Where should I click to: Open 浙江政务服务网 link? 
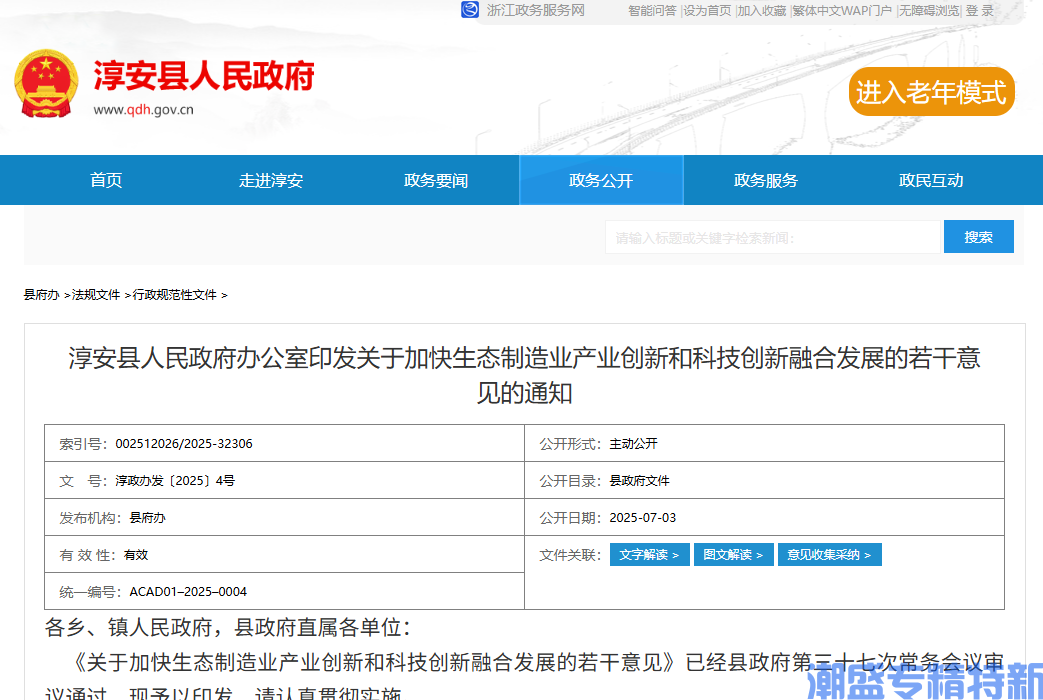(x=535, y=11)
